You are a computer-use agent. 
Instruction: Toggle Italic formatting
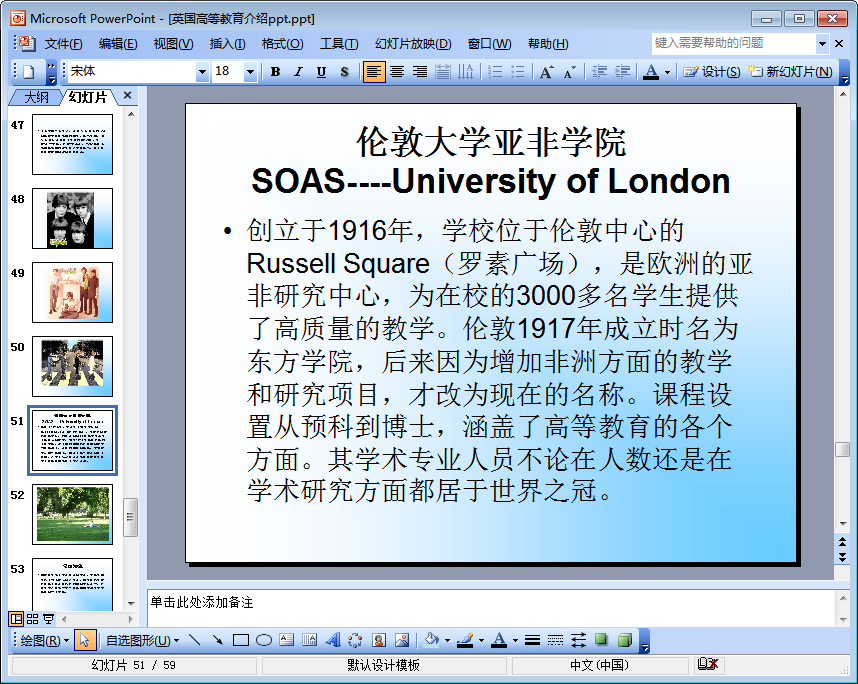coord(298,72)
